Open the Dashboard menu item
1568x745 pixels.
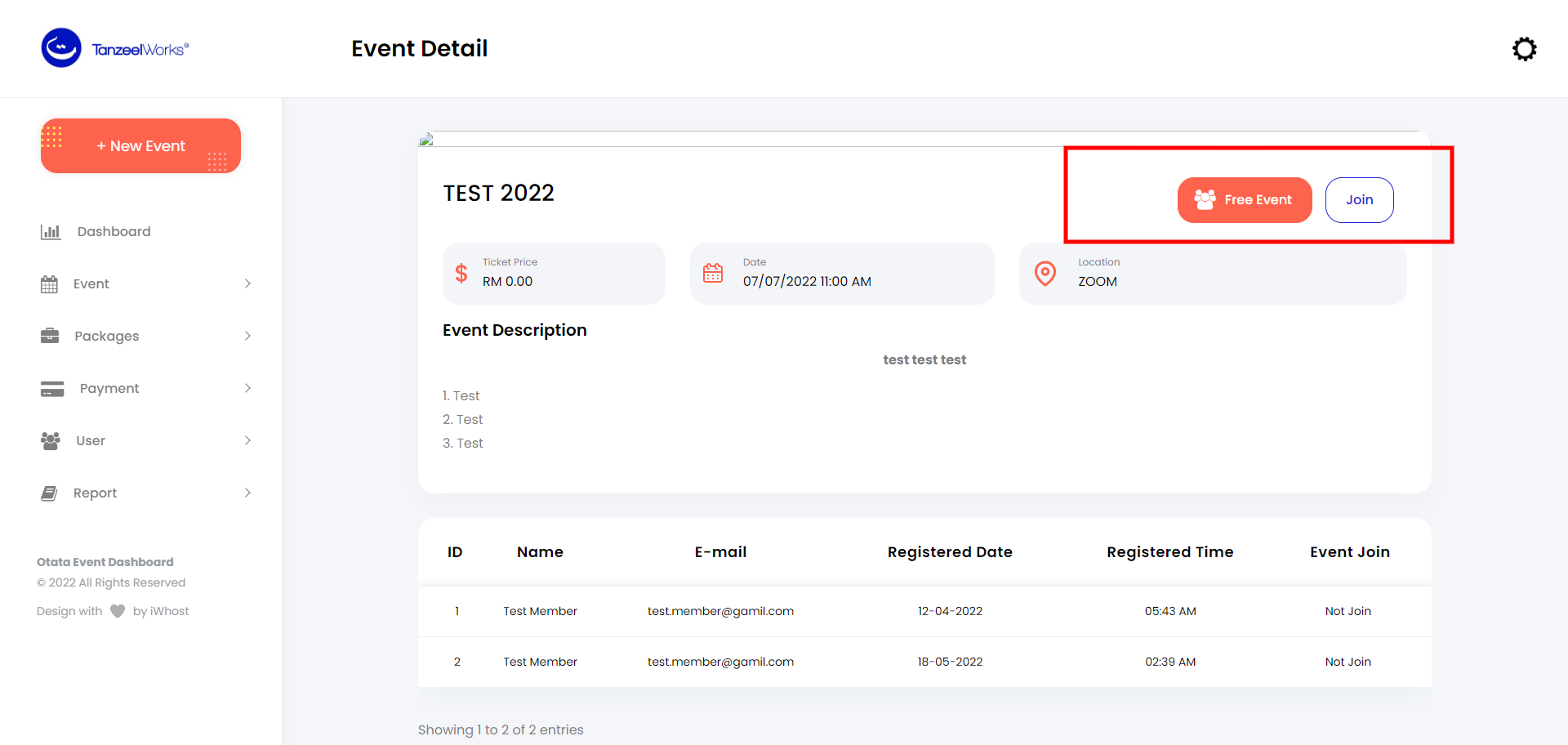pos(114,232)
